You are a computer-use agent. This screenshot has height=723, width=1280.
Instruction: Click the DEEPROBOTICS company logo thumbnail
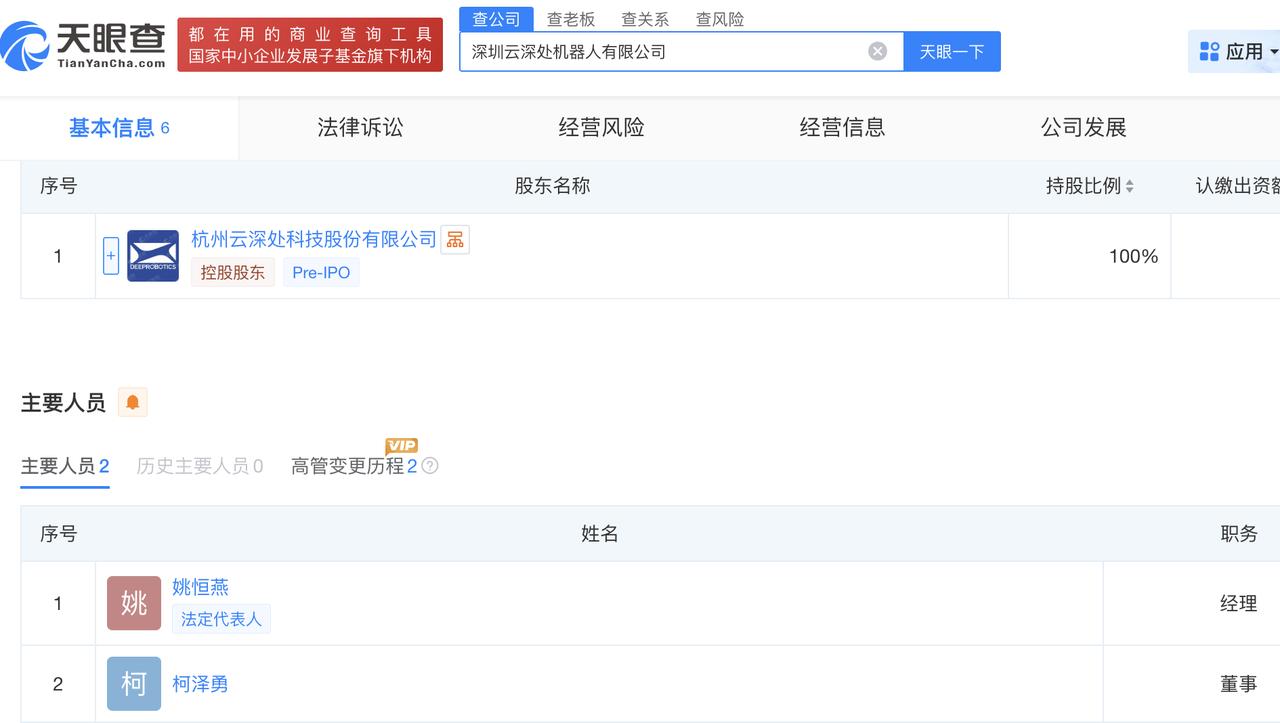(x=152, y=255)
